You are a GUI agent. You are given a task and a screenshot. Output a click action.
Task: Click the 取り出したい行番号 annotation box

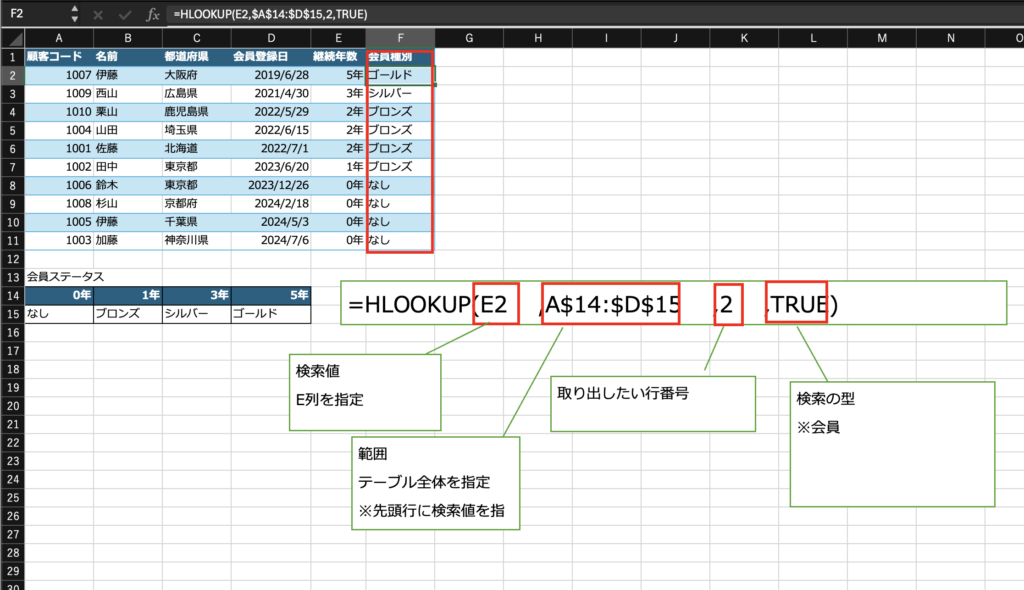(x=651, y=403)
